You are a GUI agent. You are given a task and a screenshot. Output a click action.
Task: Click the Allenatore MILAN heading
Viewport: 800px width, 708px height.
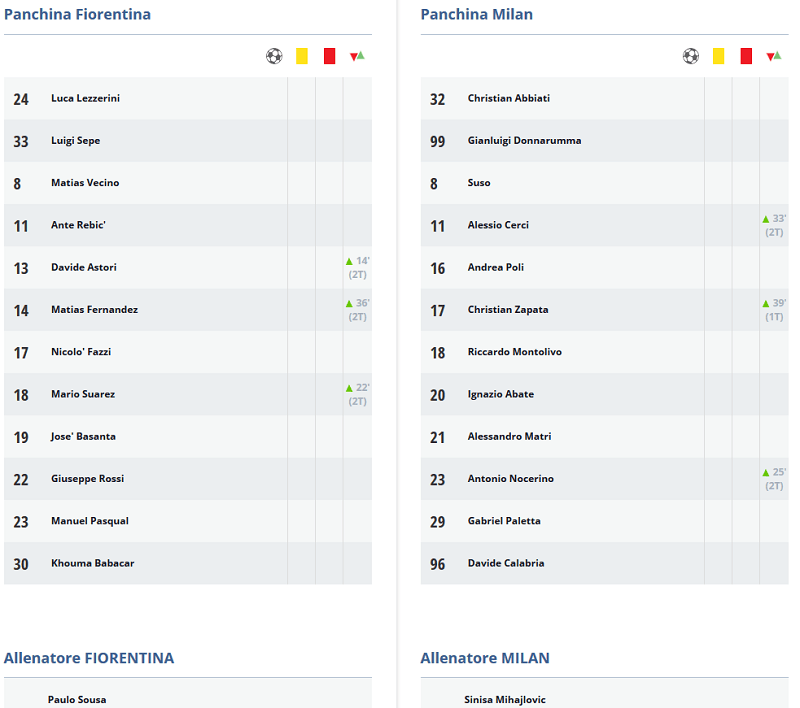[485, 658]
